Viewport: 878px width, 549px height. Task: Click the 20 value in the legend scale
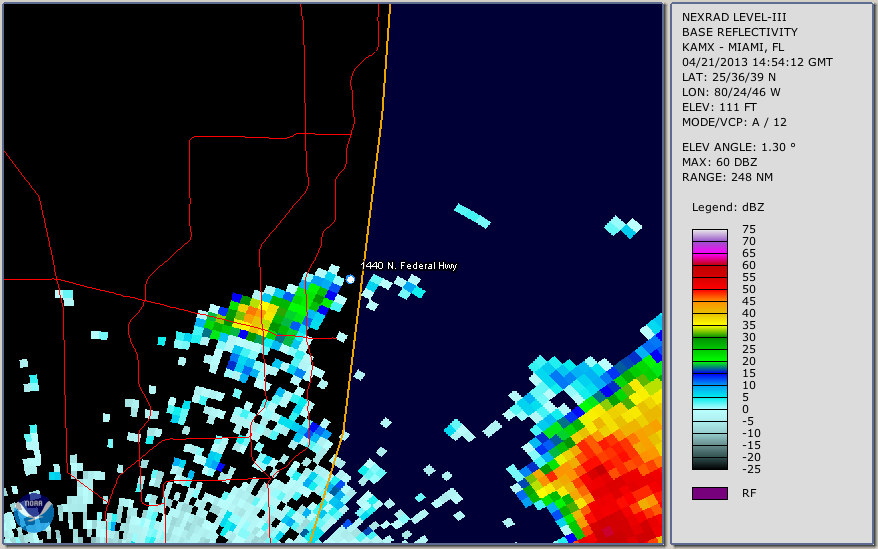pyautogui.click(x=749, y=361)
